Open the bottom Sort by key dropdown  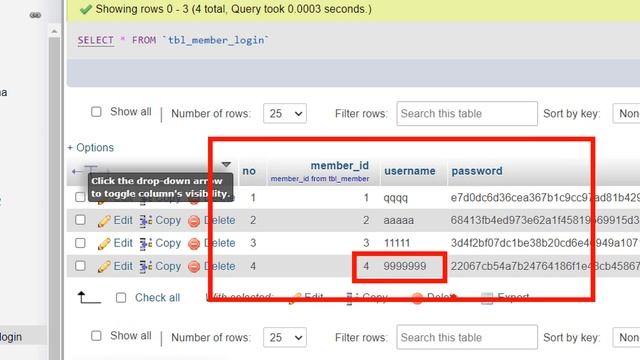click(x=626, y=338)
